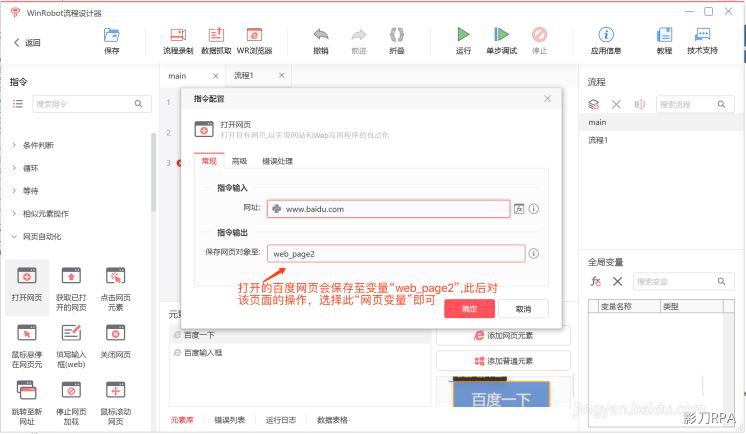Select the 填写输入框(web) command
This screenshot has height=434, width=746.
click(71, 346)
